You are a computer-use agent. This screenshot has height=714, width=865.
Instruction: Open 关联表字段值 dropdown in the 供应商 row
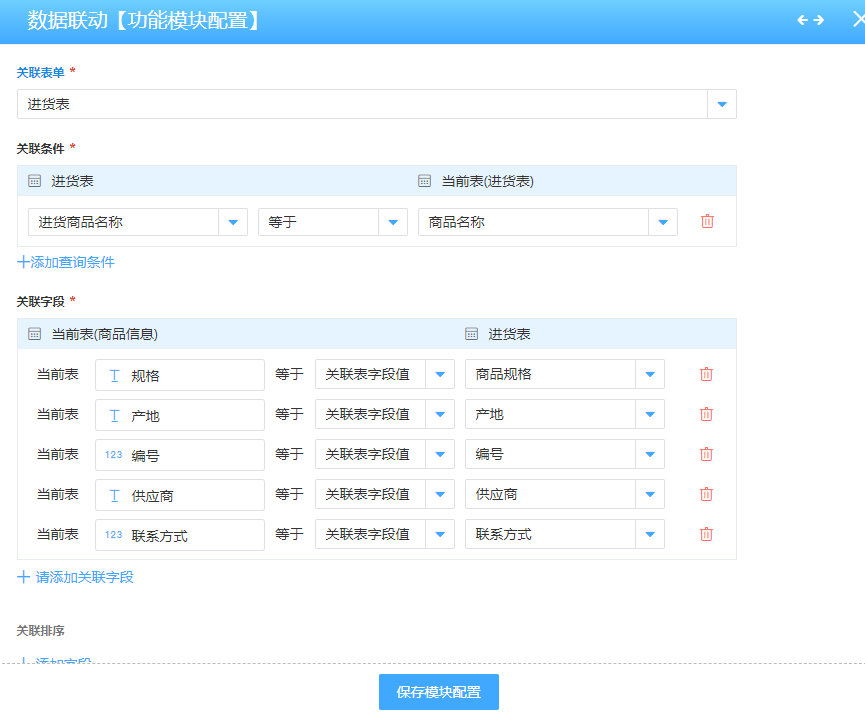[440, 494]
